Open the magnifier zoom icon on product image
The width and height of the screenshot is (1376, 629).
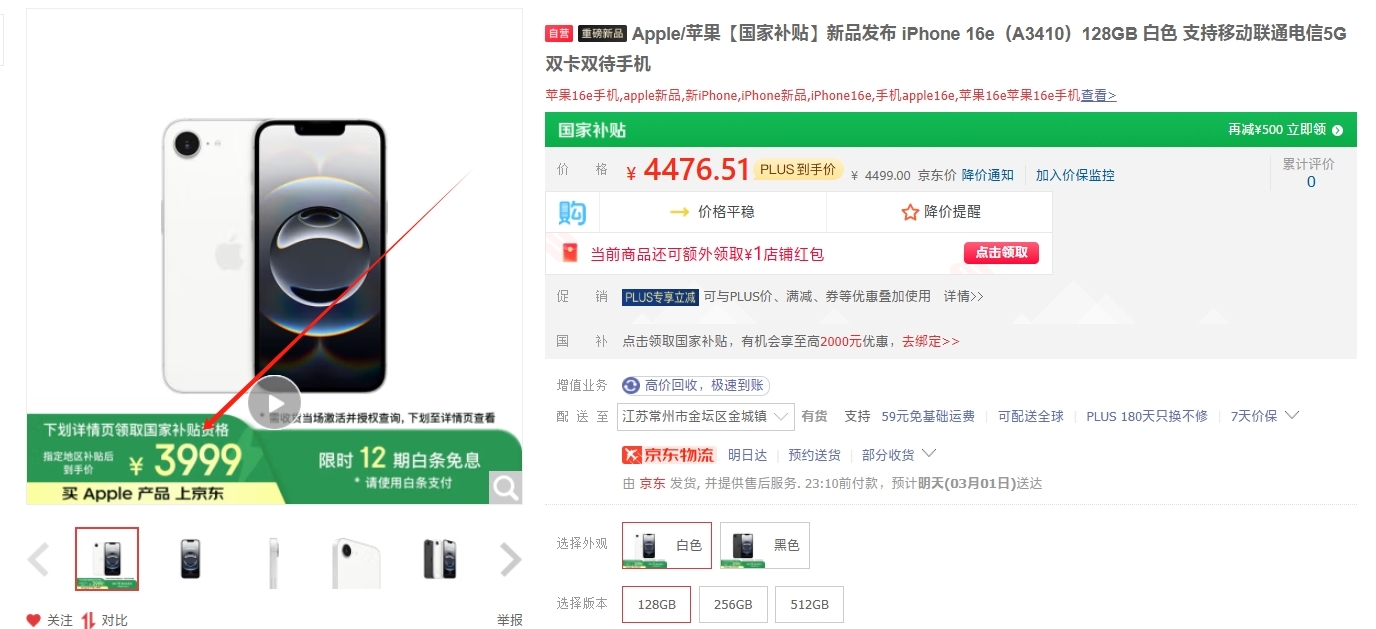pyautogui.click(x=506, y=487)
